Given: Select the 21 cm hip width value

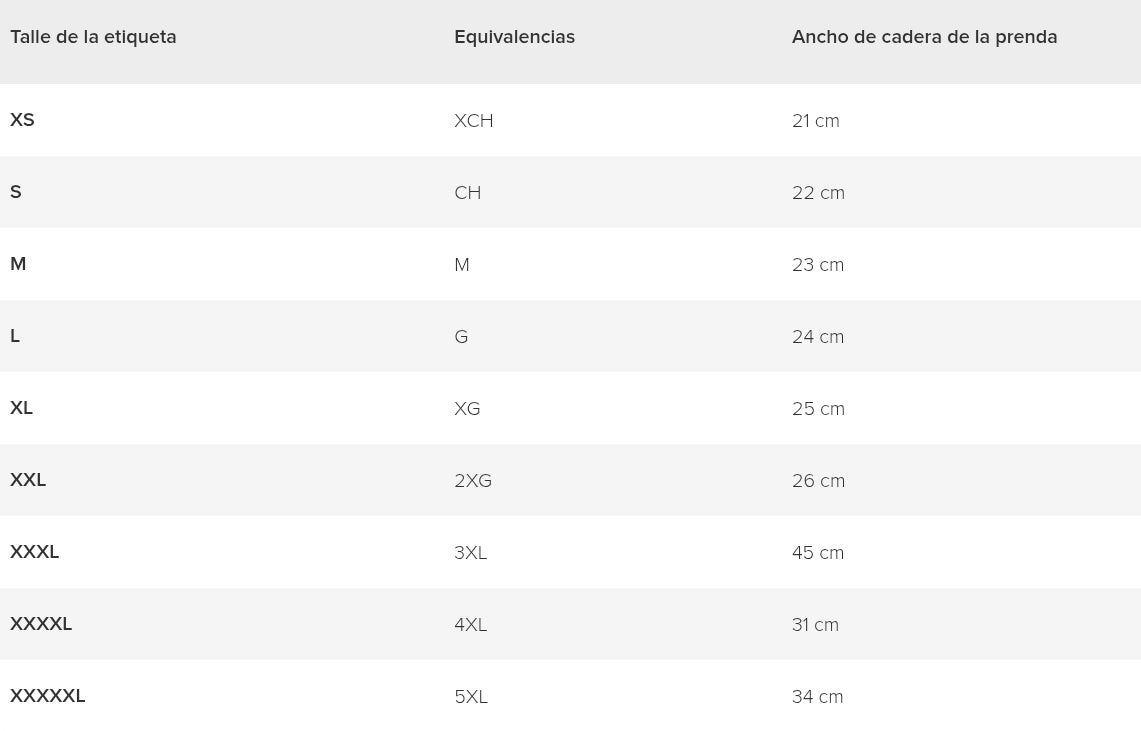Looking at the screenshot, I should point(815,121).
